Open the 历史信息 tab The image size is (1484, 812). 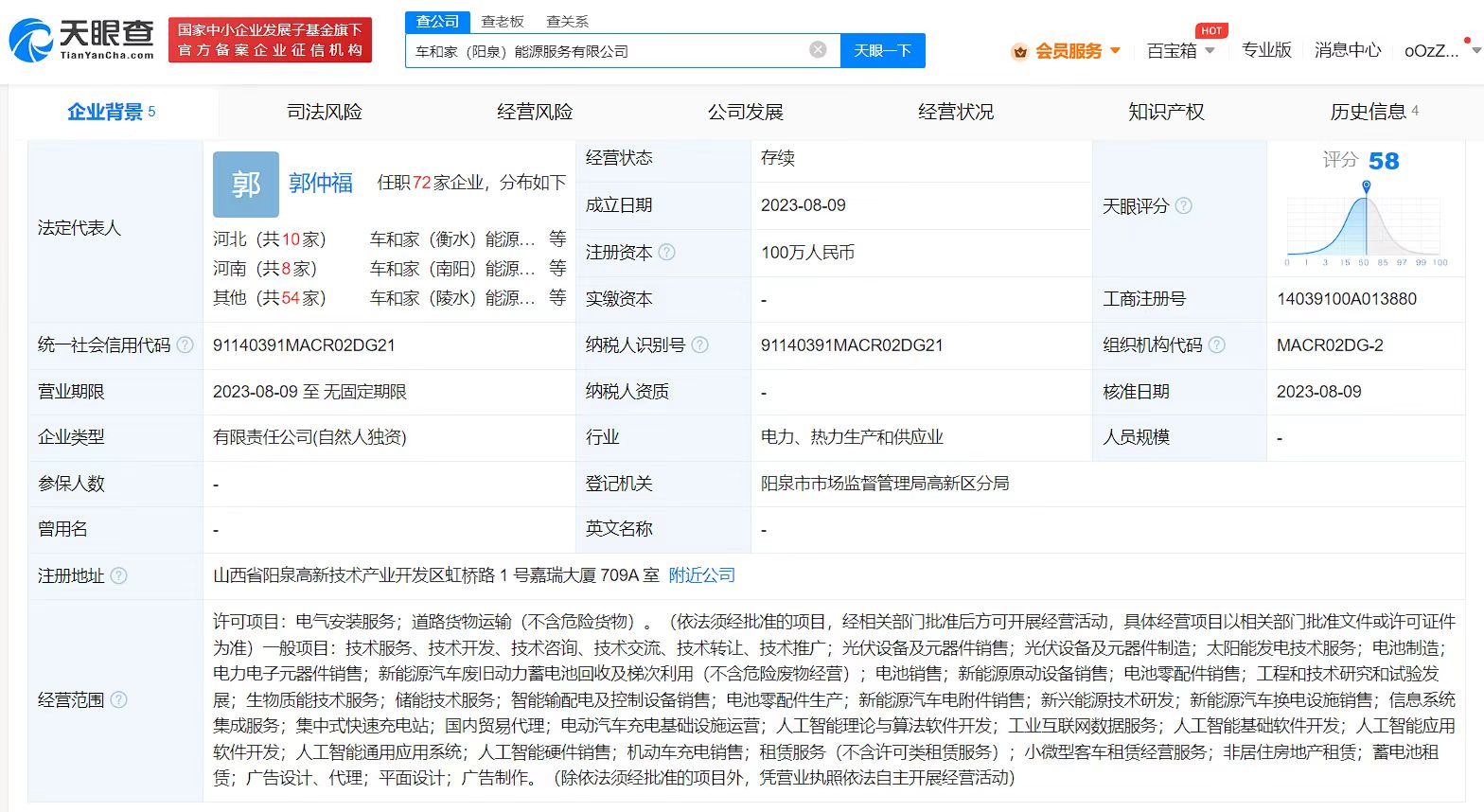[1374, 112]
